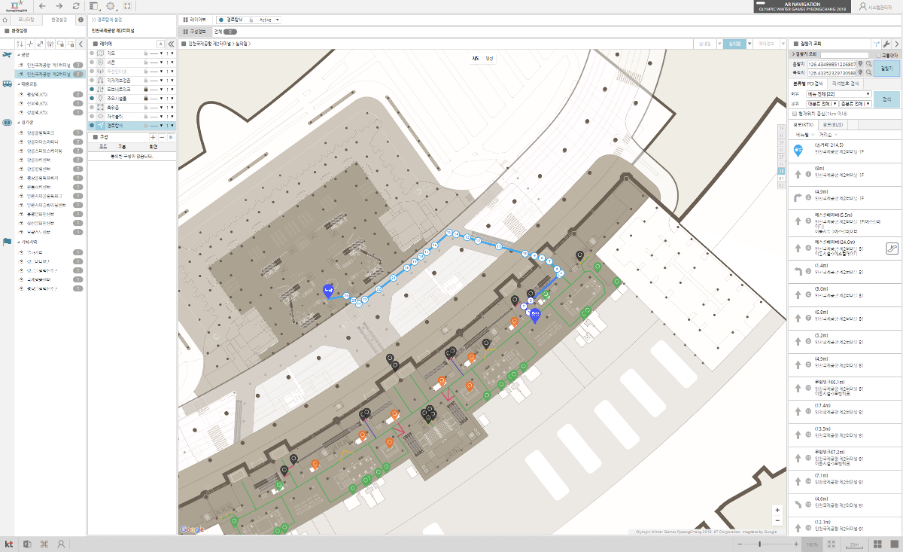This screenshot has width=904, height=552.
Task: Toggle visibility dot of first layer row
Action: point(92,52)
